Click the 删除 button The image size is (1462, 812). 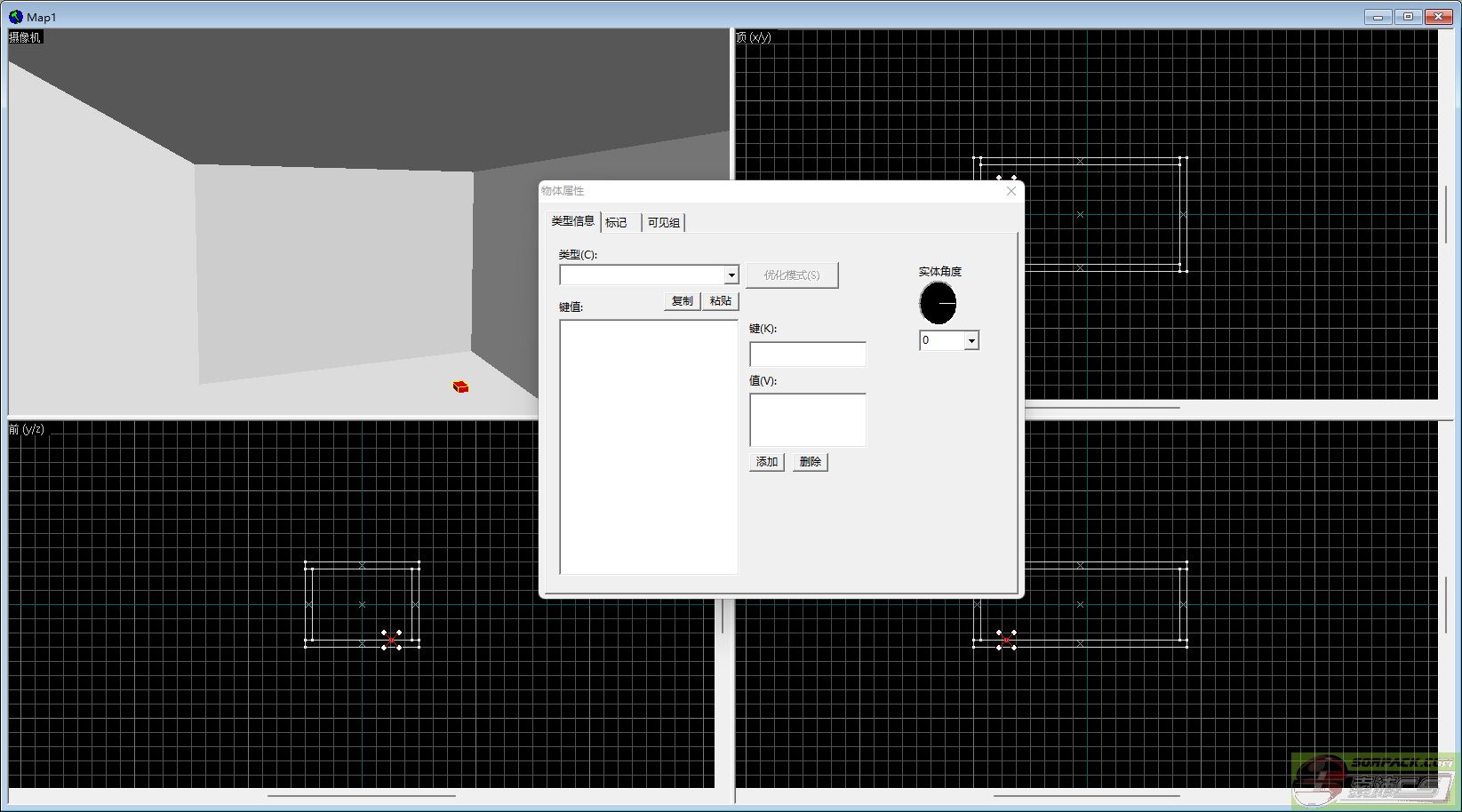pyautogui.click(x=810, y=462)
